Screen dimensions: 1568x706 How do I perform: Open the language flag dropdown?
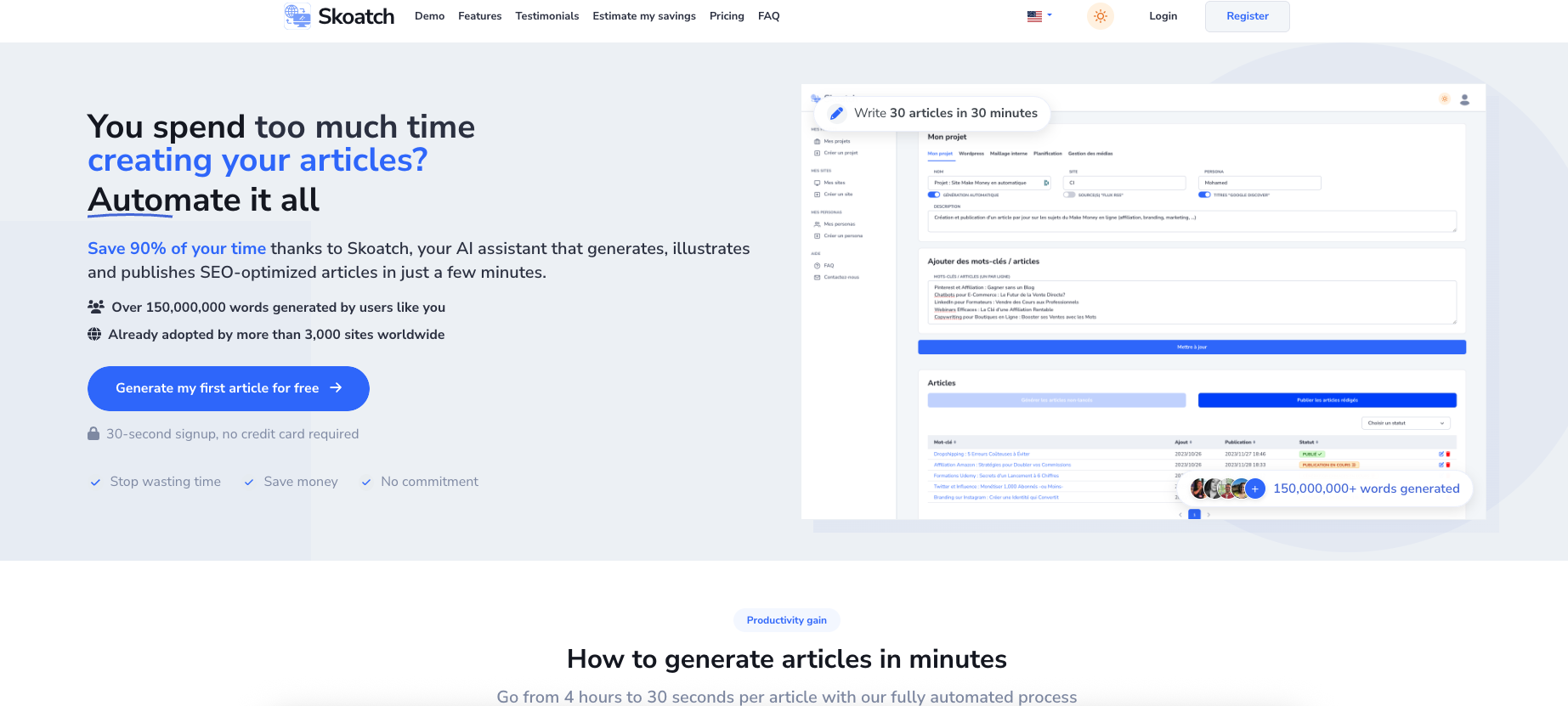[1039, 16]
